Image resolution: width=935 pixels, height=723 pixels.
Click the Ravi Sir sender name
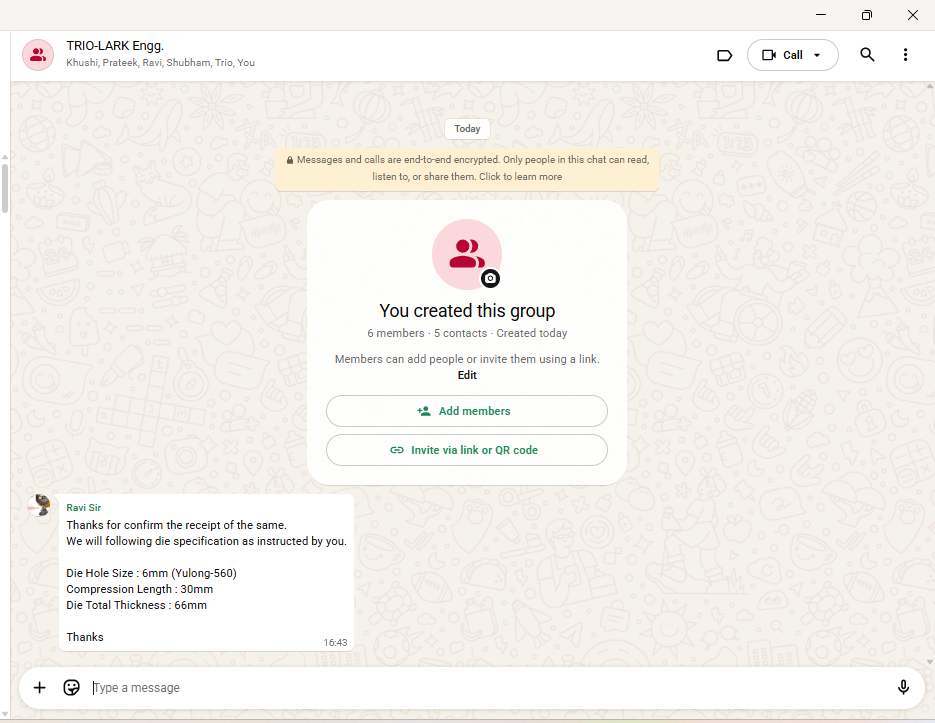point(83,508)
